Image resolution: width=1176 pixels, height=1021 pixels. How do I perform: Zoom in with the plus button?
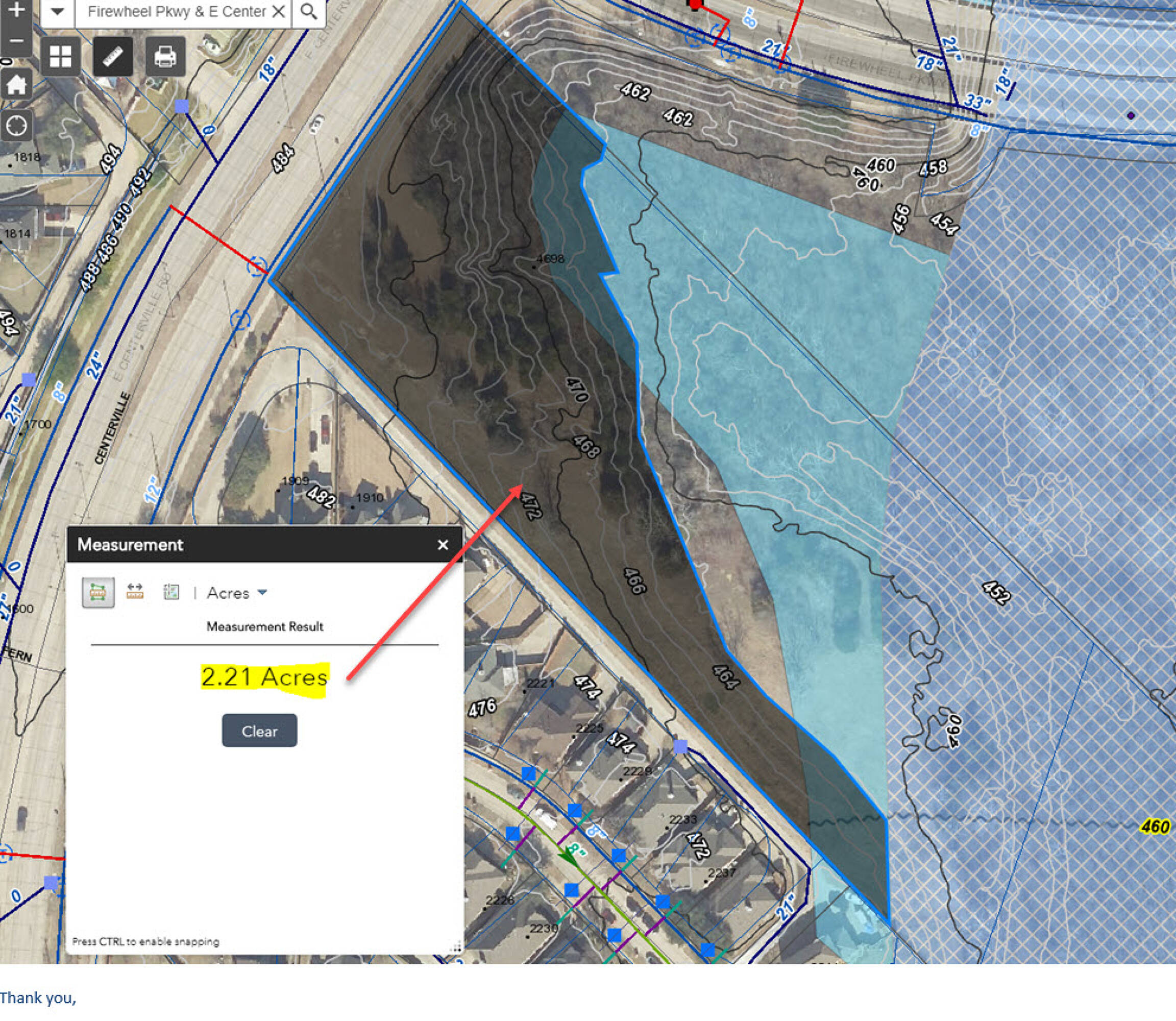coord(16,10)
